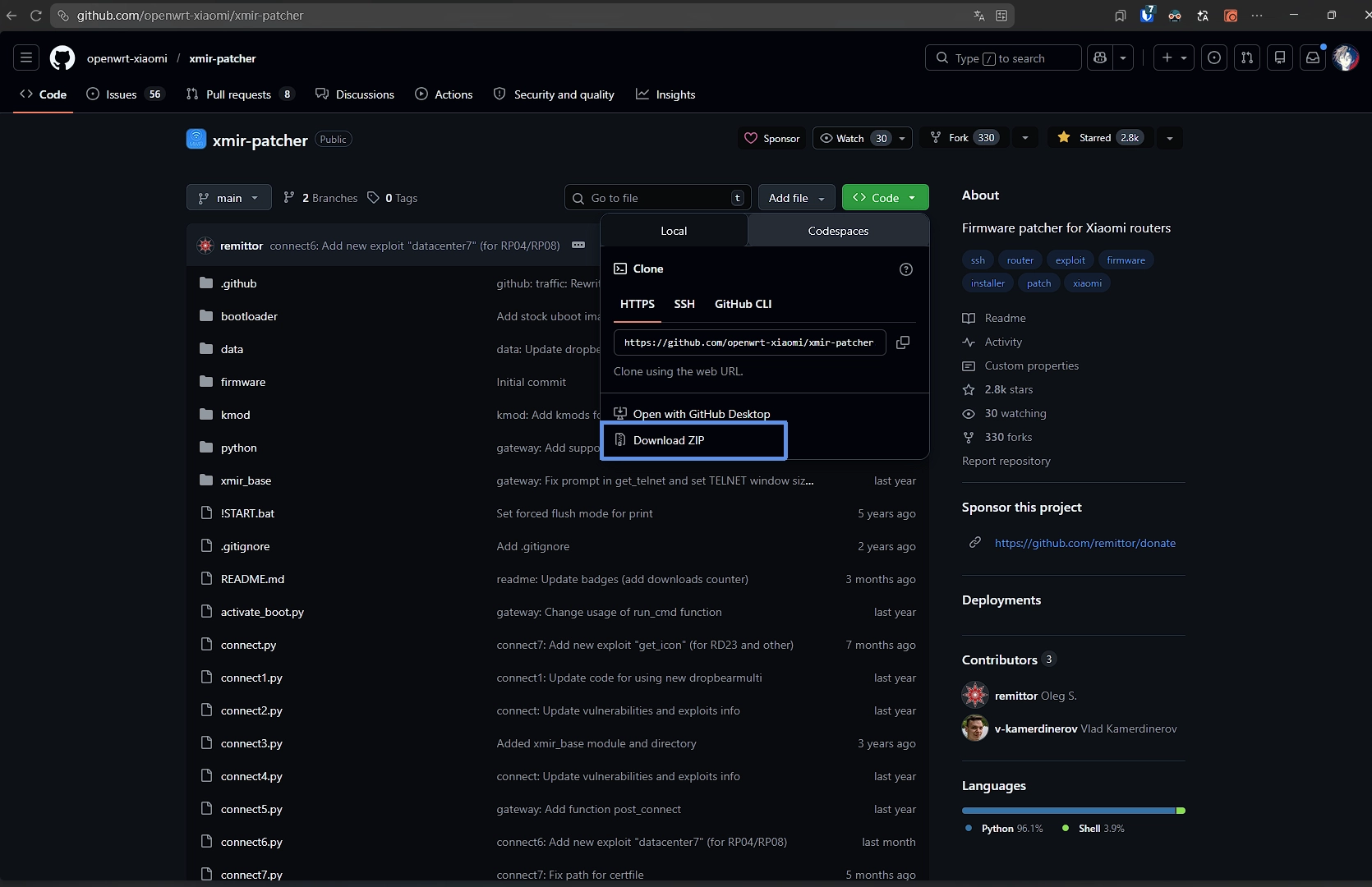Click the Shell segment of the languages bar
Viewport: 1372px width, 887px height.
tap(1181, 811)
